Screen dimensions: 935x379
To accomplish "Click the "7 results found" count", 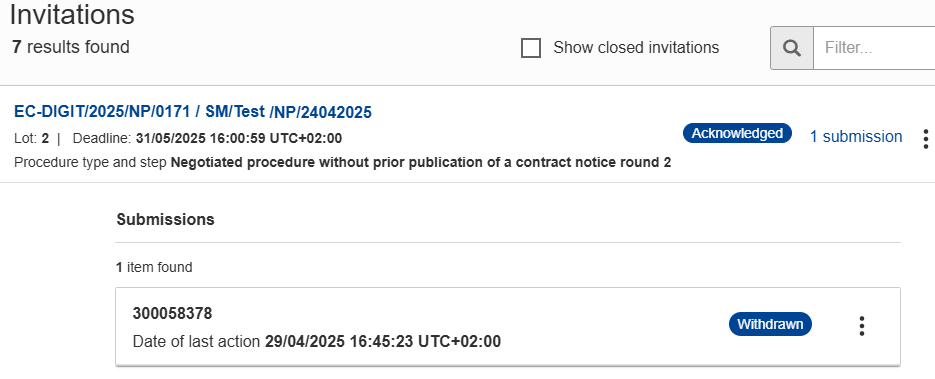I will click(70, 46).
